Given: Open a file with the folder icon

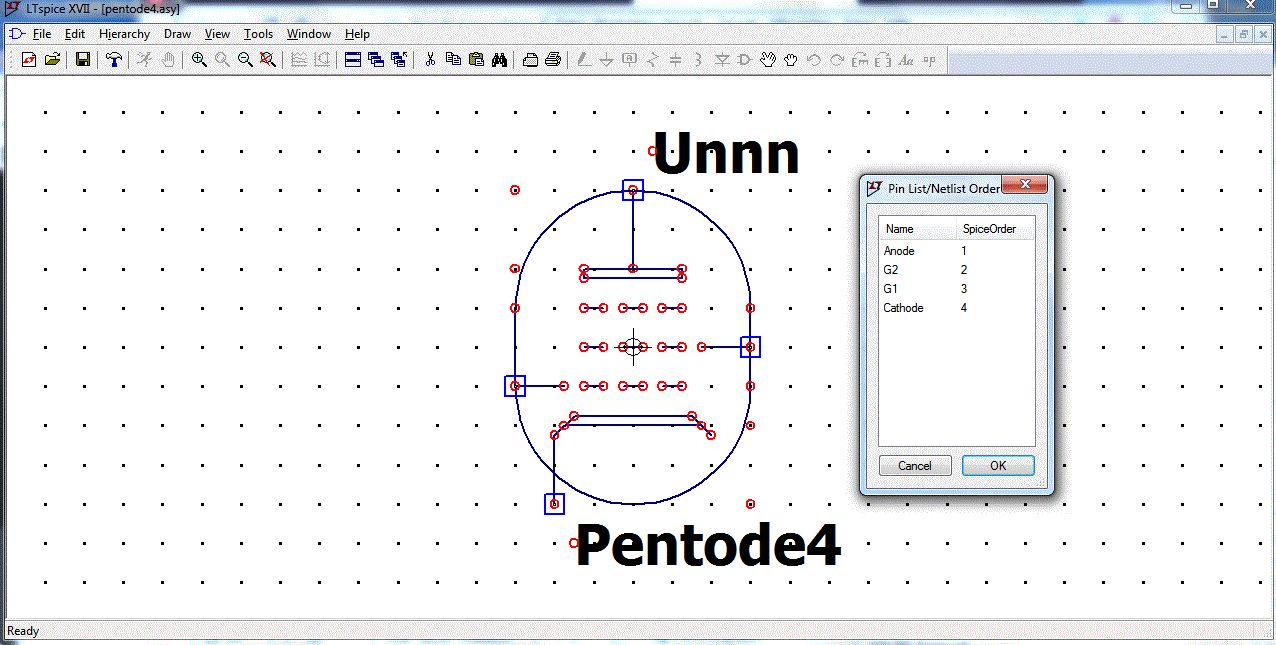Looking at the screenshot, I should [x=52, y=60].
